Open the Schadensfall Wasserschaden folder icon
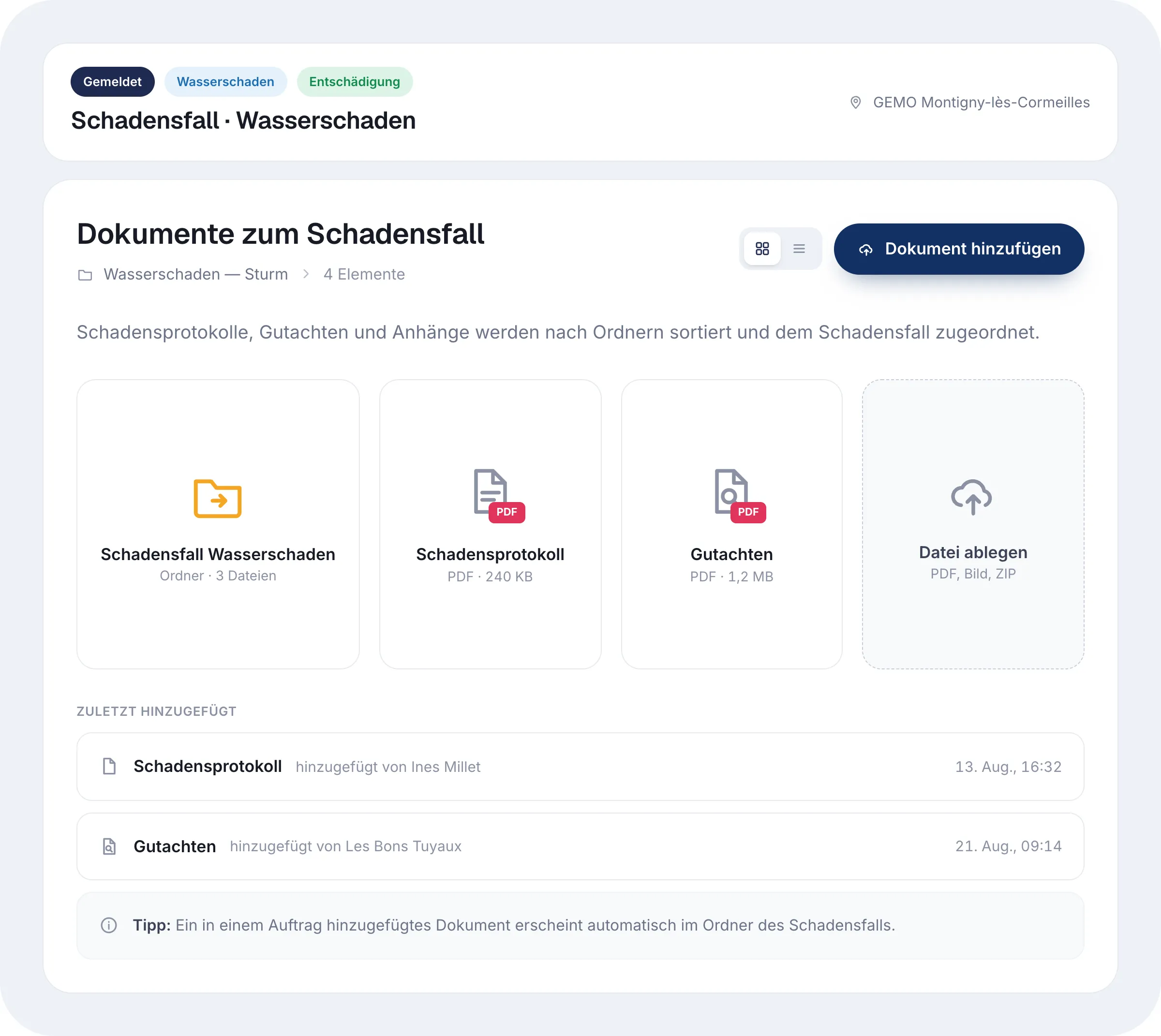This screenshot has width=1161, height=1036. click(x=218, y=499)
